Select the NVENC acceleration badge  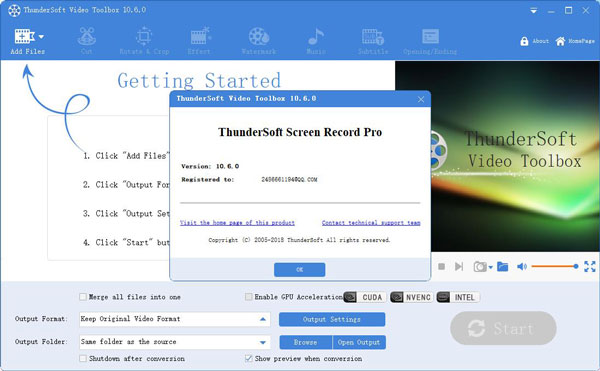click(412, 297)
